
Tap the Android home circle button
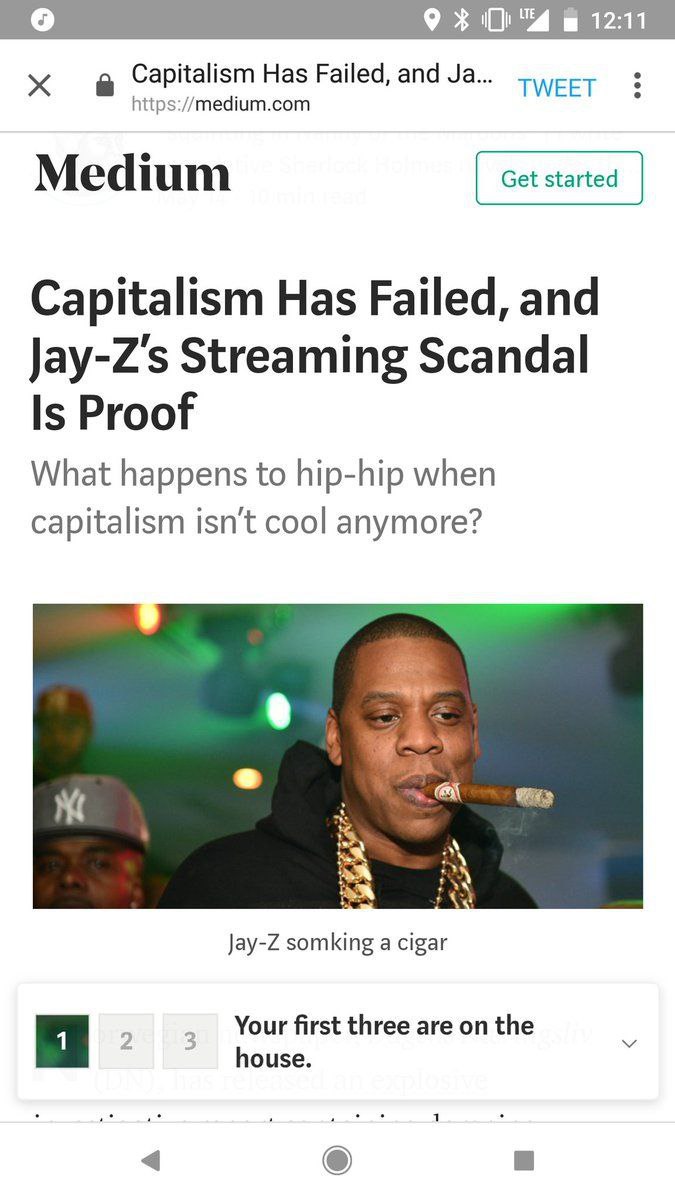337,1160
